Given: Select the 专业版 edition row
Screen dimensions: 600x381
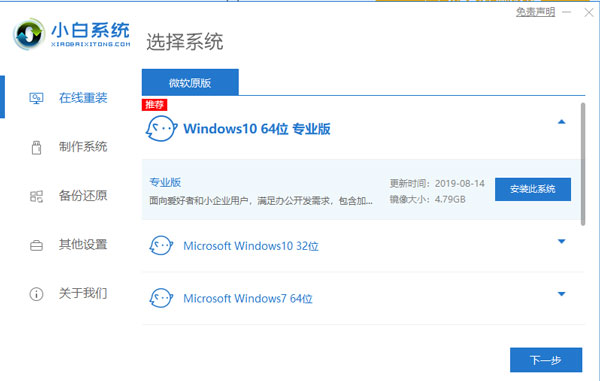Looking at the screenshot, I should pos(361,190).
